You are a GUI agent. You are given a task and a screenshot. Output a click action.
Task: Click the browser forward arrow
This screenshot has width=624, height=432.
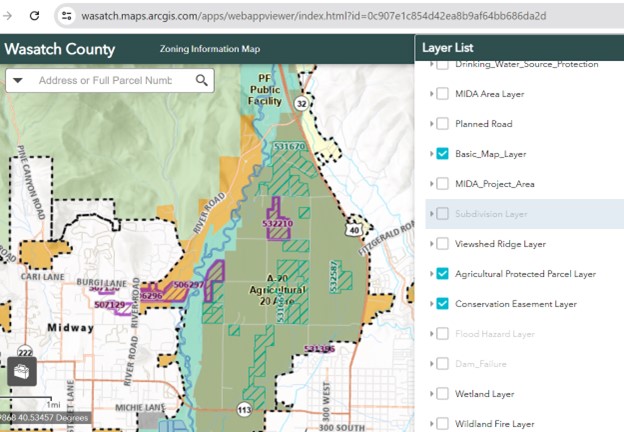8,16
